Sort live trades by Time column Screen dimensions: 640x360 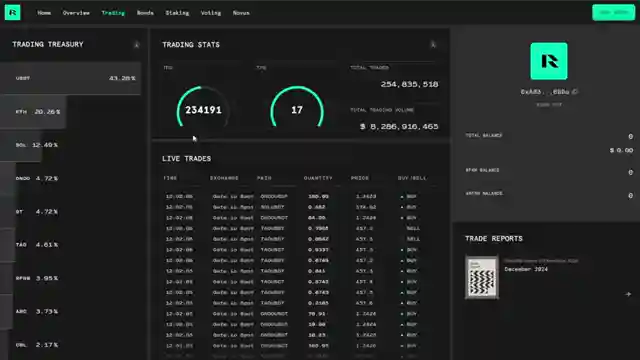[170, 178]
